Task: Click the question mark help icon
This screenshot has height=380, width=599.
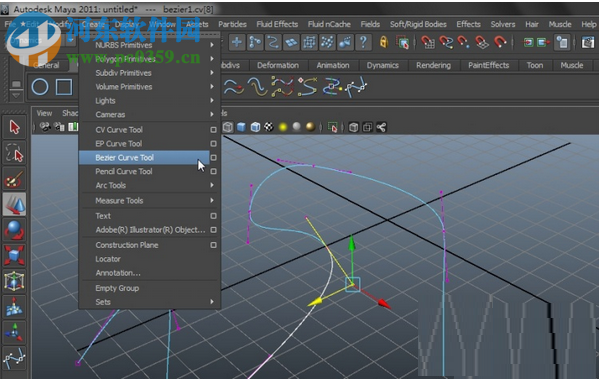Action: [364, 42]
